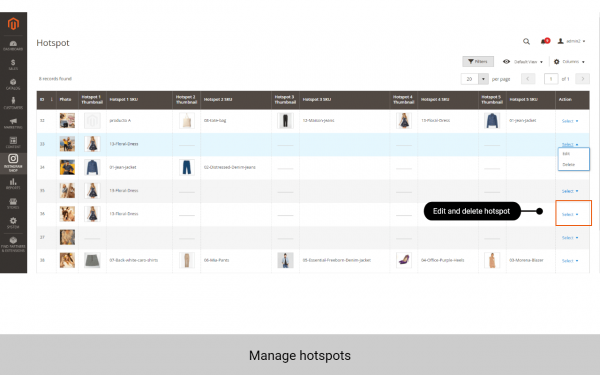Open the Catalog menu

[x=13, y=84]
